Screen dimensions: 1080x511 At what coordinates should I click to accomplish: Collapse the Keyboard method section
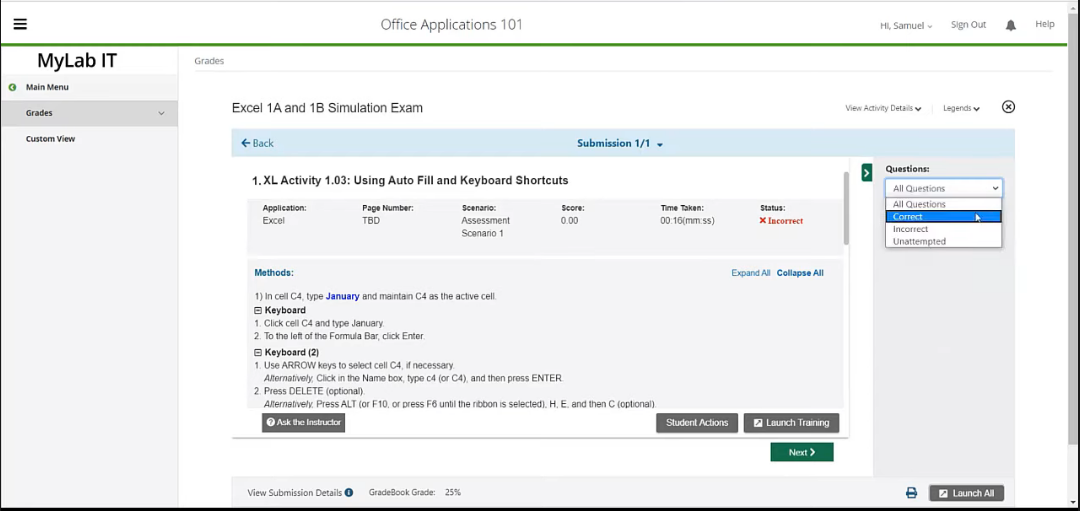pos(258,311)
